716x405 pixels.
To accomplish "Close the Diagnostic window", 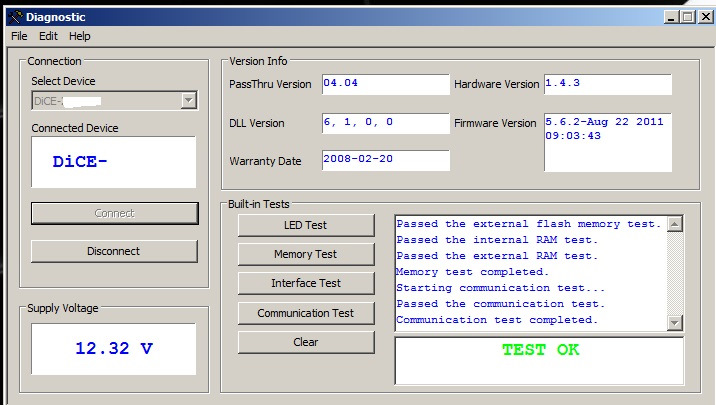I will click(705, 17).
